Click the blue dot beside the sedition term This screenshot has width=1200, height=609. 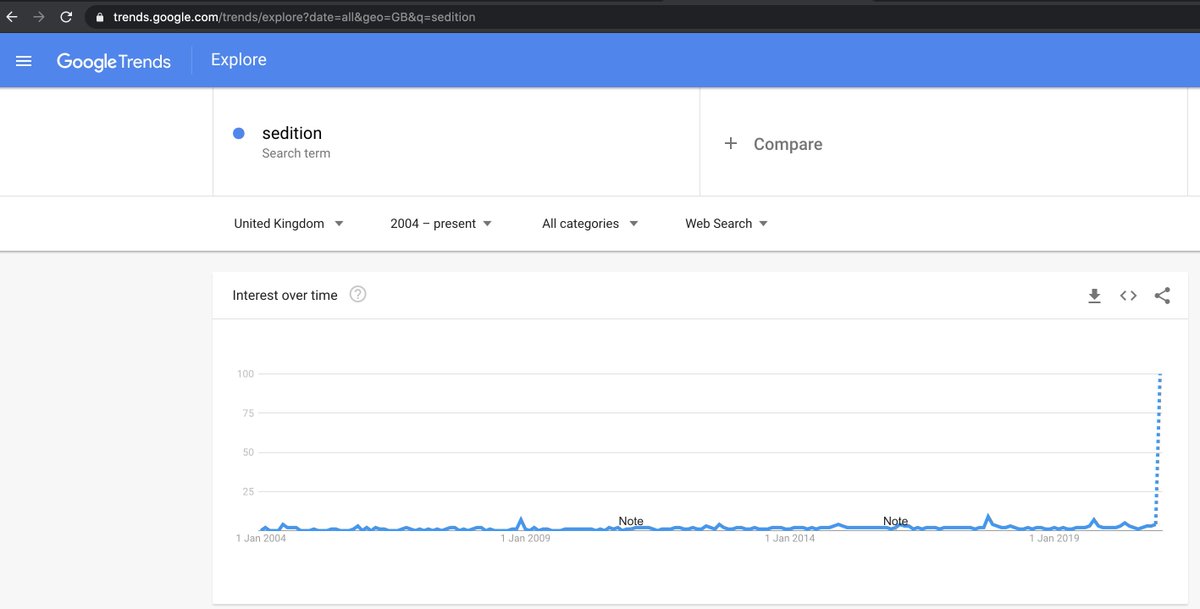click(x=238, y=133)
